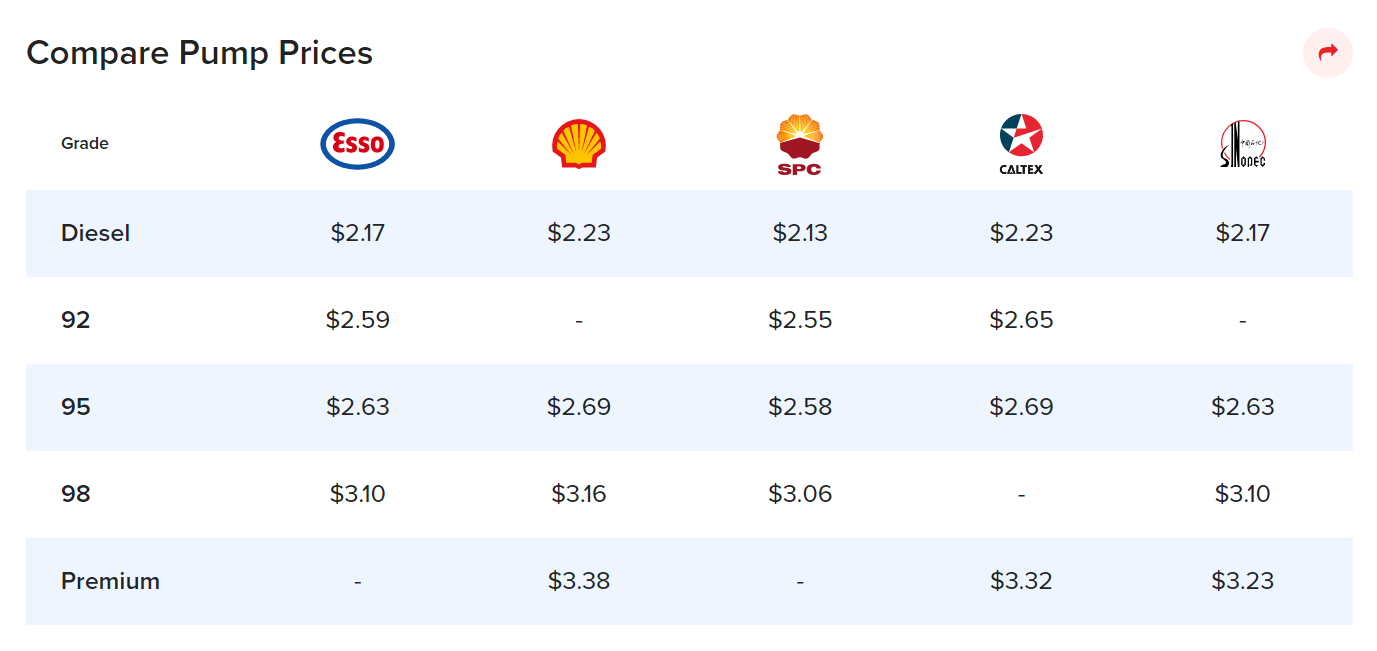Select the Premium grade label
The height and width of the screenshot is (651, 1377).
click(x=110, y=581)
